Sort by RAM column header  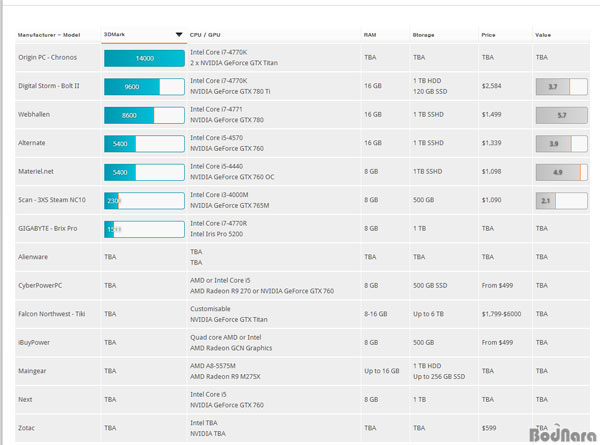370,35
